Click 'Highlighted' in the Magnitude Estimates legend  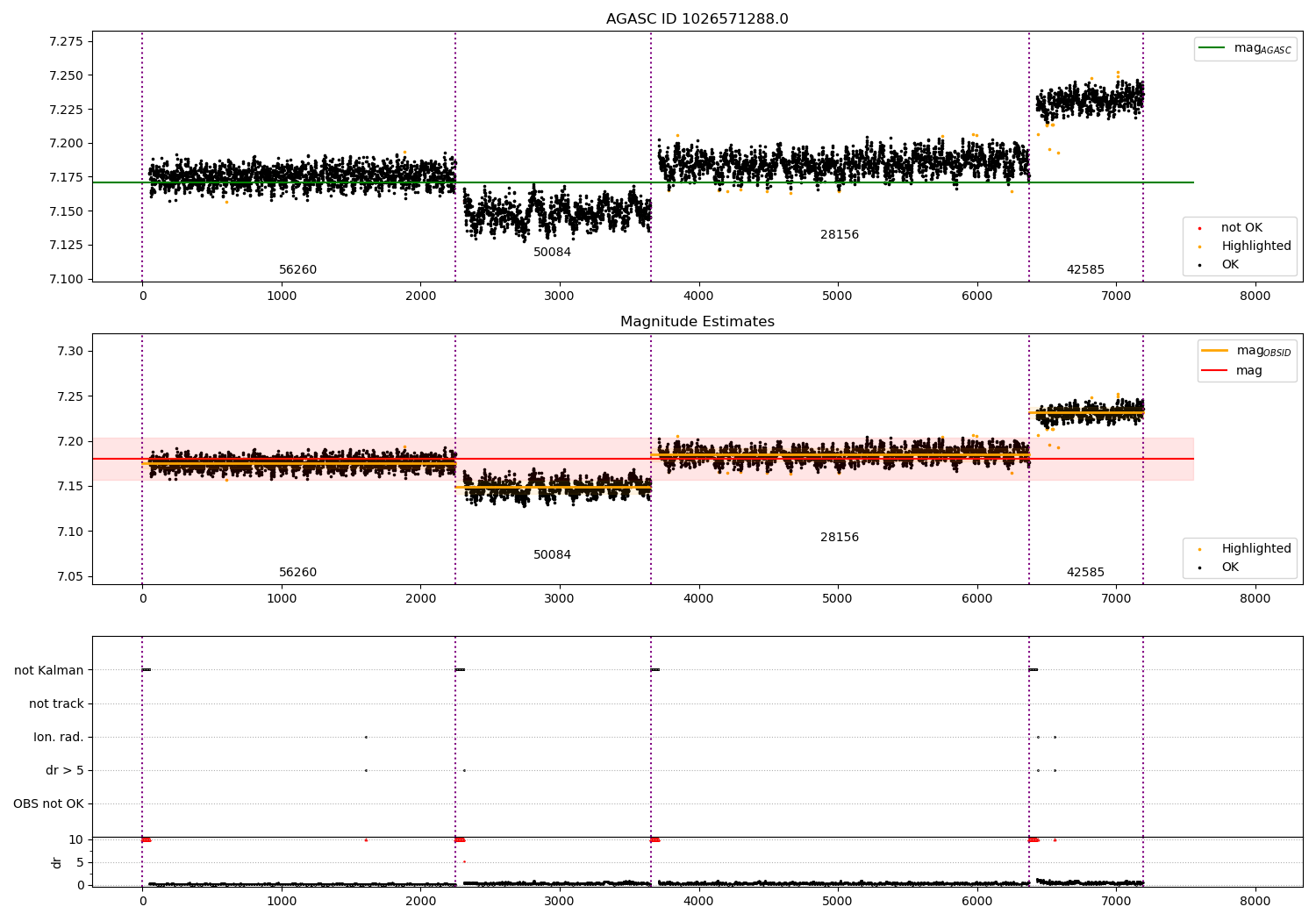1255,548
